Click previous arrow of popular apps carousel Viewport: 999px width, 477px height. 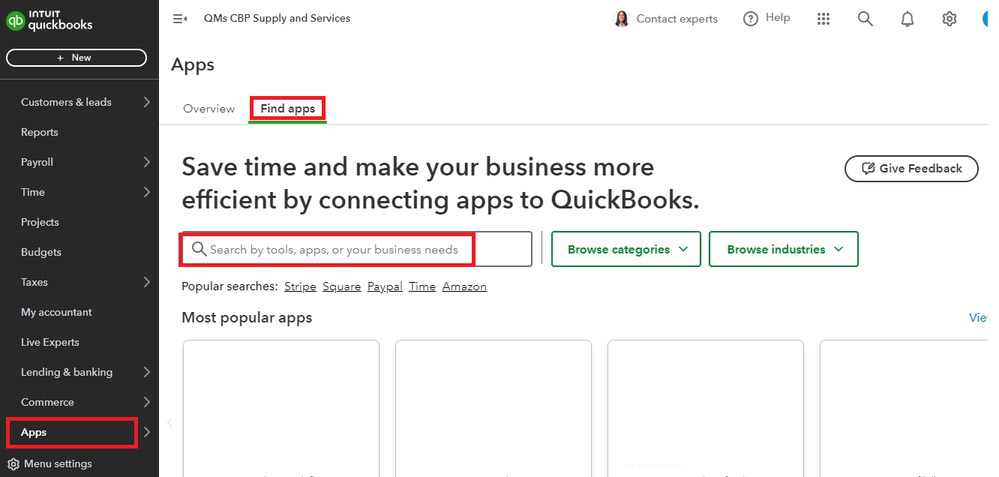(x=169, y=422)
